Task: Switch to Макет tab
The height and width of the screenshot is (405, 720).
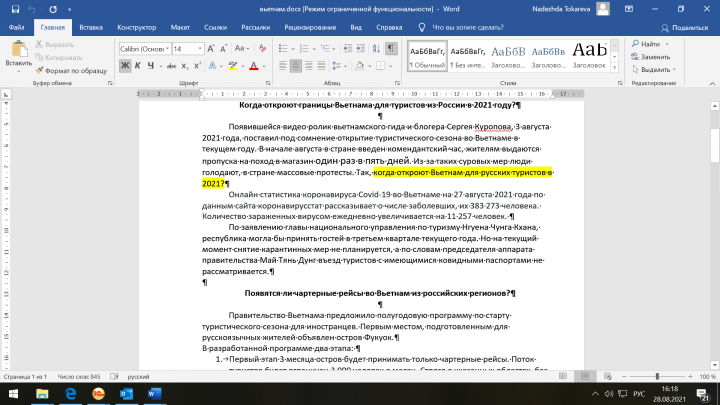Action: click(180, 28)
